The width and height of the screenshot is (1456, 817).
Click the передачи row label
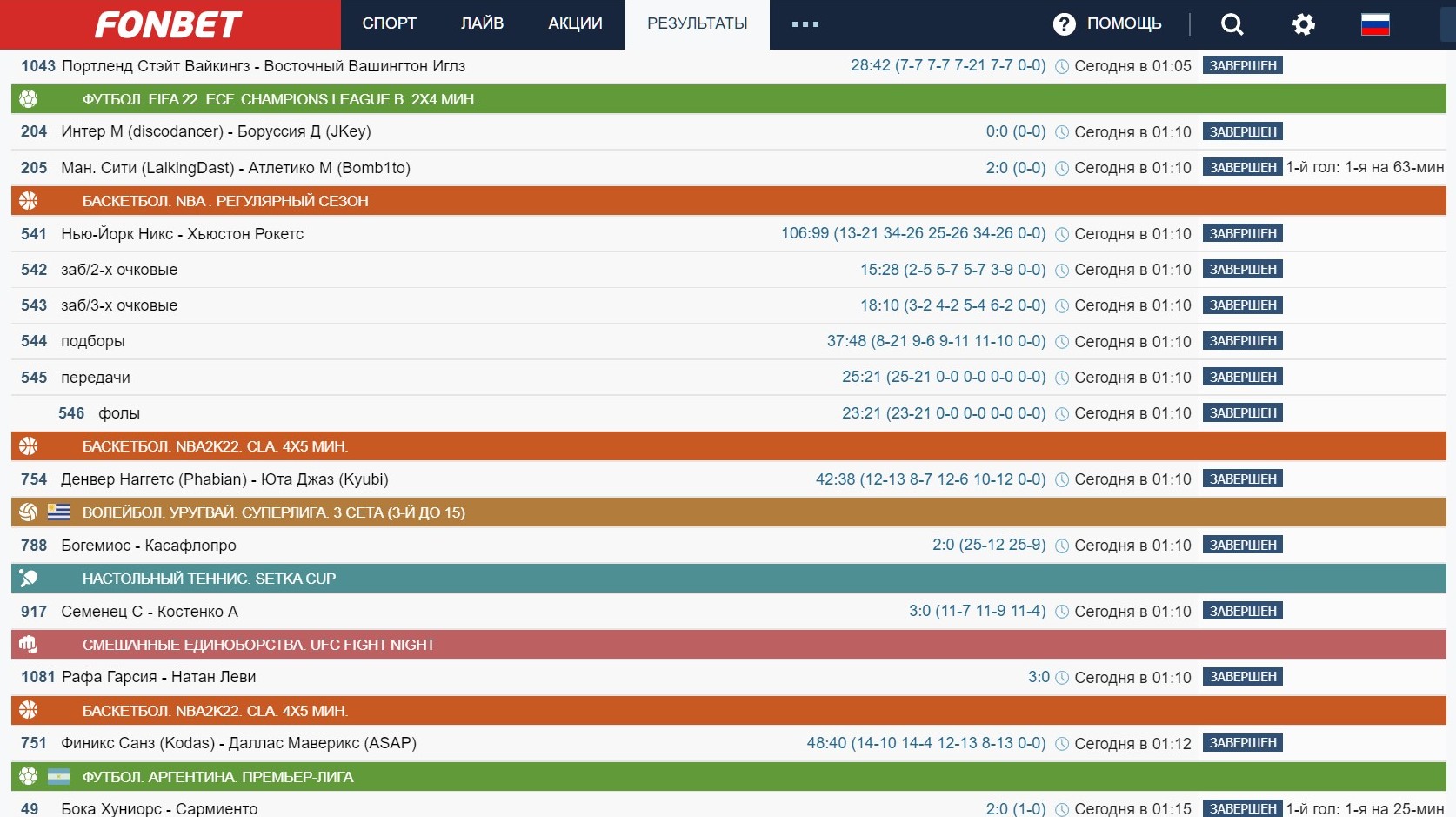click(x=96, y=378)
